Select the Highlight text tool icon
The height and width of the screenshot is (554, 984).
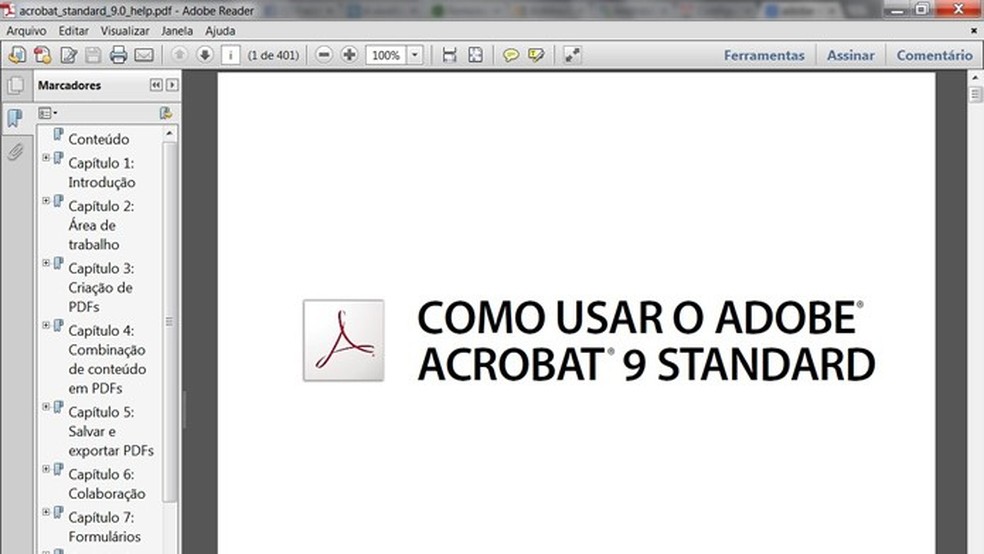(536, 55)
